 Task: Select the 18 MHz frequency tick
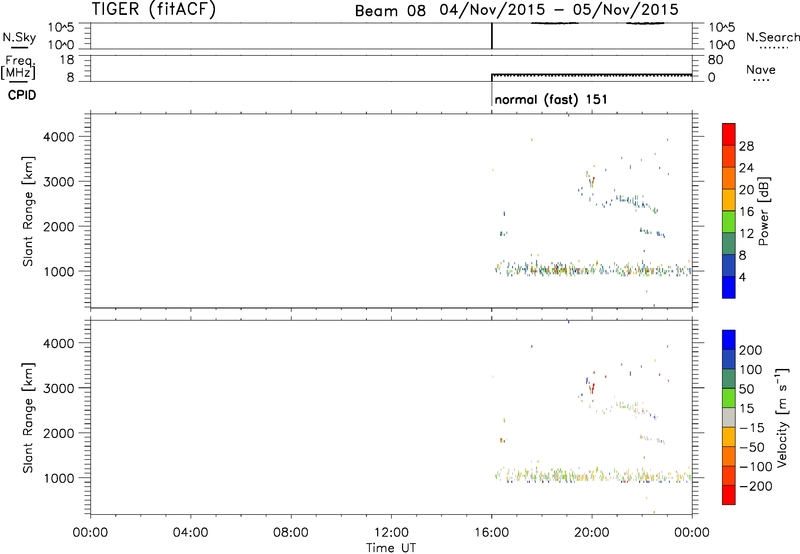point(66,60)
